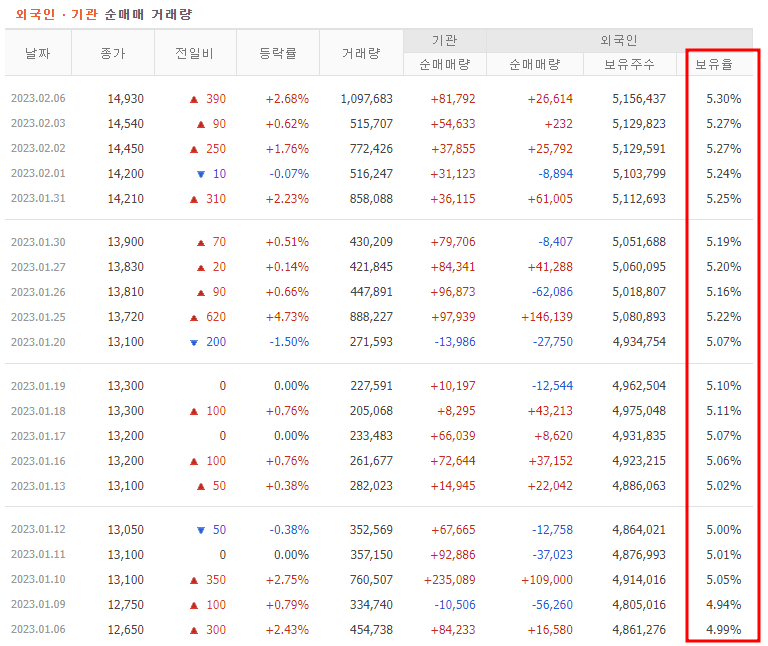Click holdings value 5,156,437
Image resolution: width=768 pixels, height=646 pixels.
point(639,98)
